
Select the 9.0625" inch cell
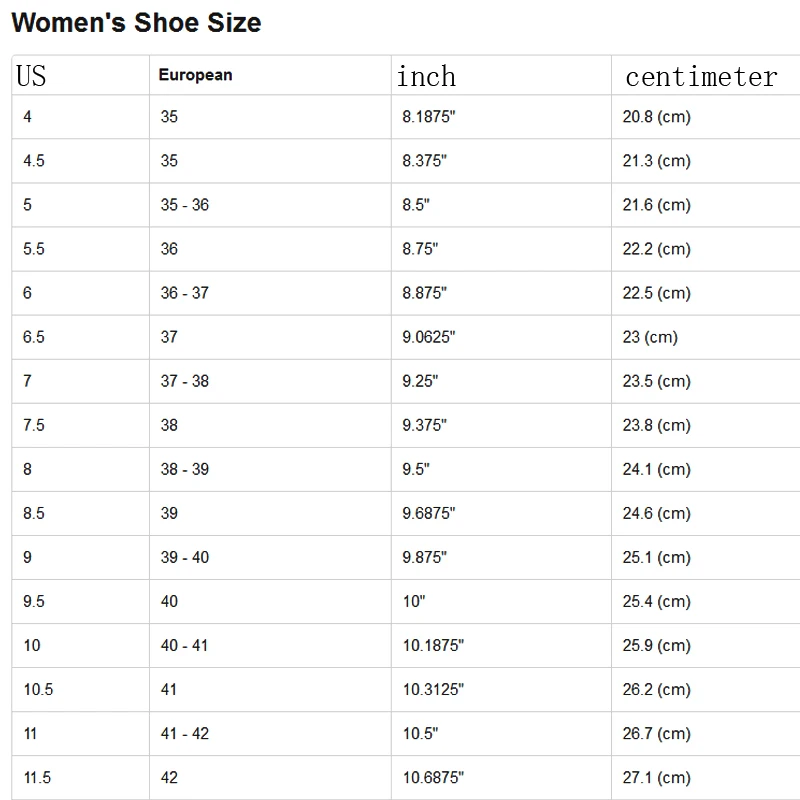[x=429, y=337]
